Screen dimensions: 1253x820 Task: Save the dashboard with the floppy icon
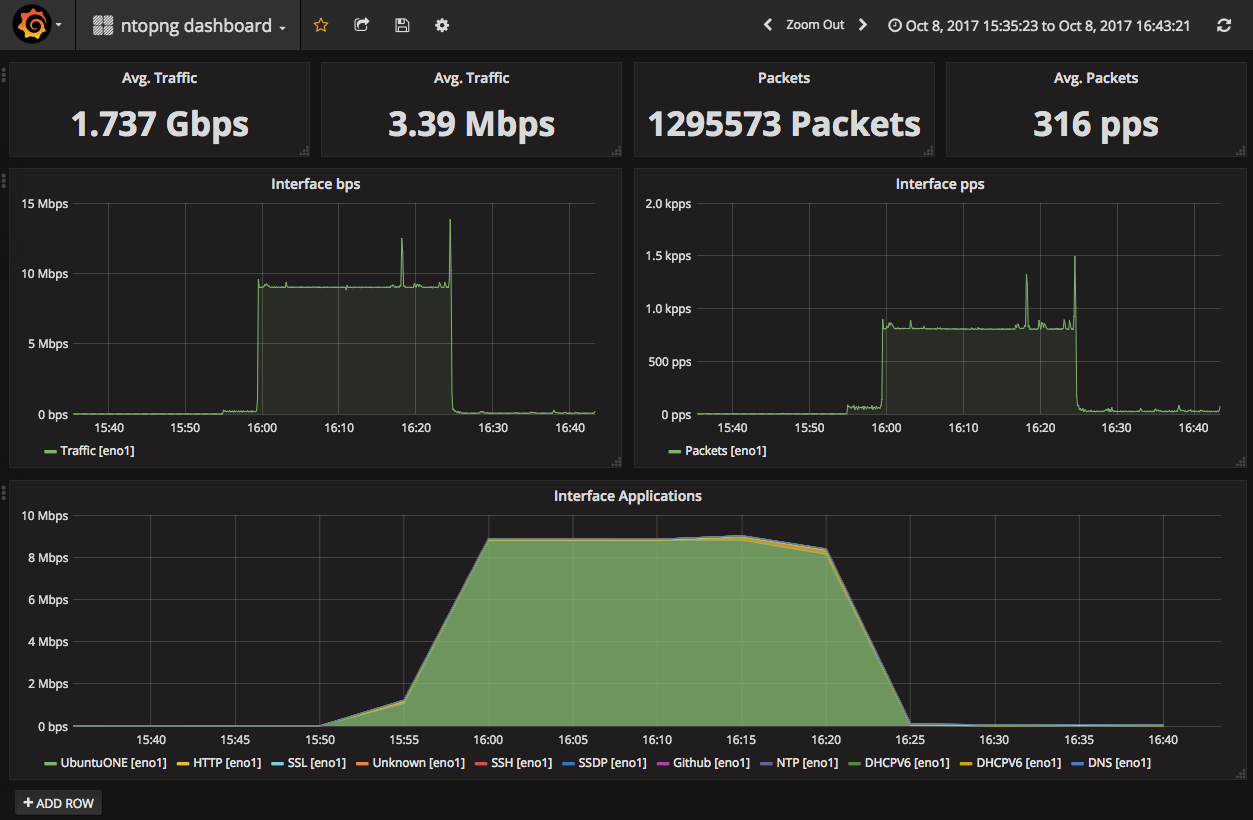[402, 25]
